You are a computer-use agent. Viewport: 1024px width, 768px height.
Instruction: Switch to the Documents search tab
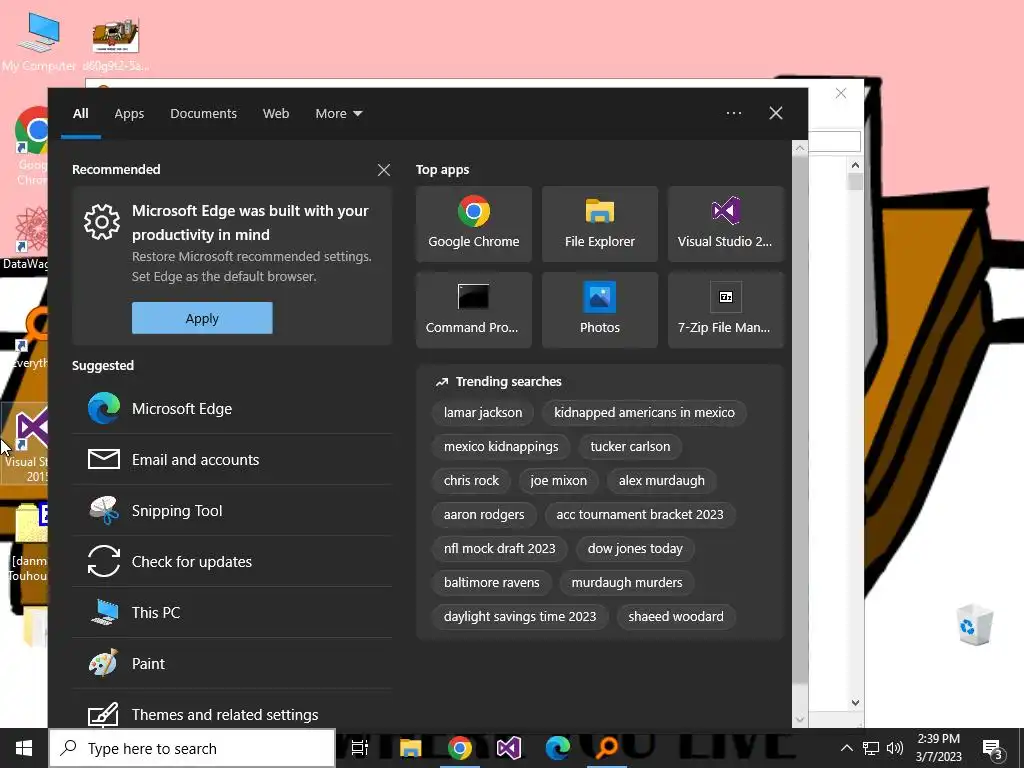coord(203,114)
